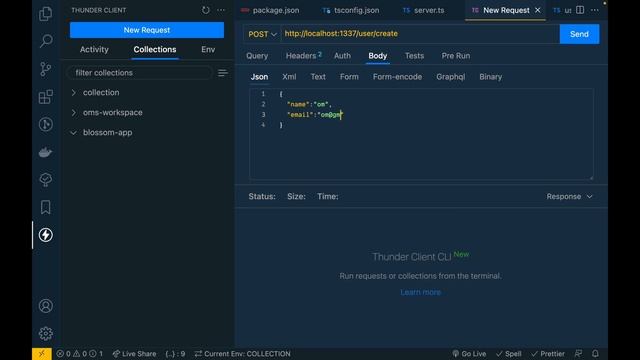640x360 pixels.
Task: Open the Accounts profile icon
Action: (45, 306)
